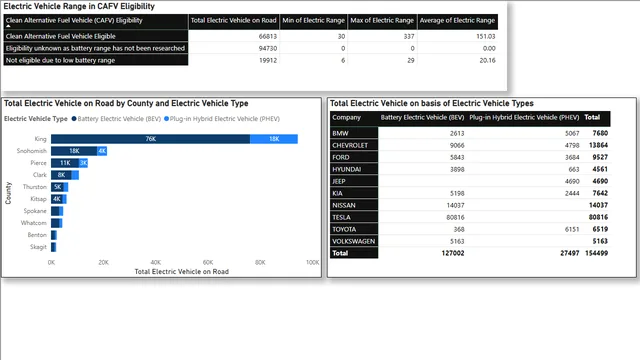Select King county BEV bar segment labeled 76K
This screenshot has height=360, width=640.
(151, 139)
